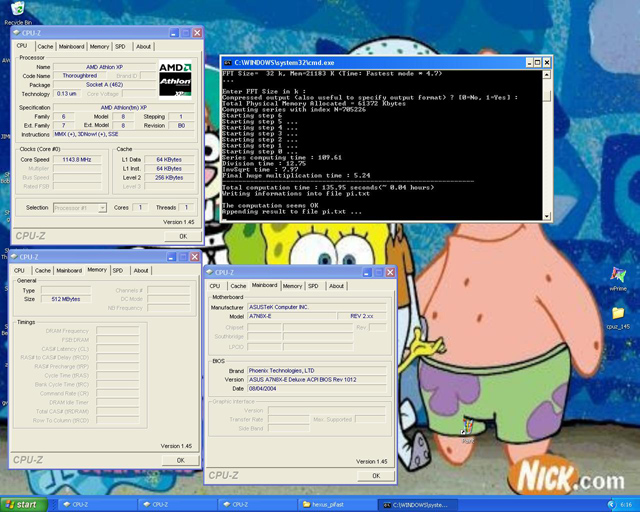Select CPU tab in Memory CPU-Z window
The height and width of the screenshot is (512, 640).
point(19,270)
